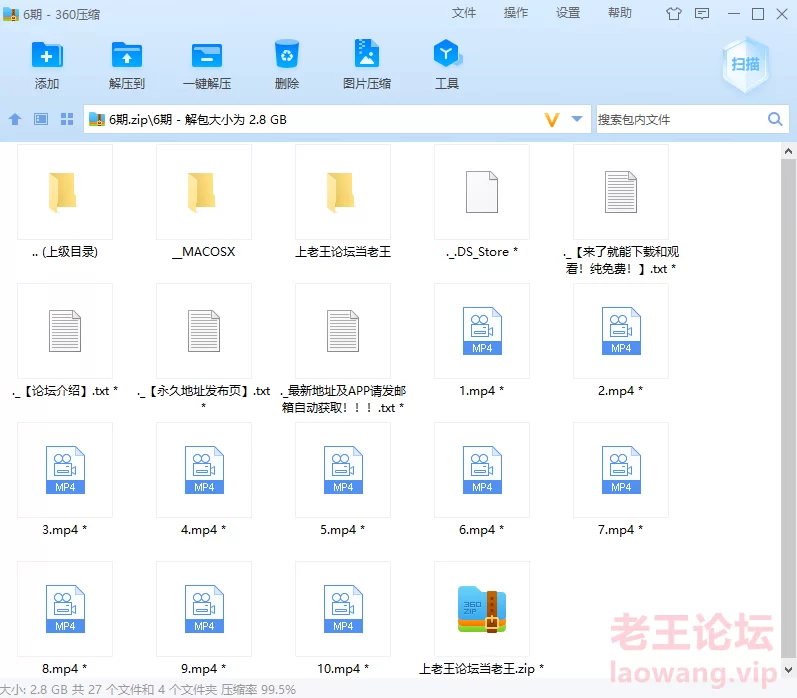
Task: Select the 7.mp4 video file
Action: [621, 480]
